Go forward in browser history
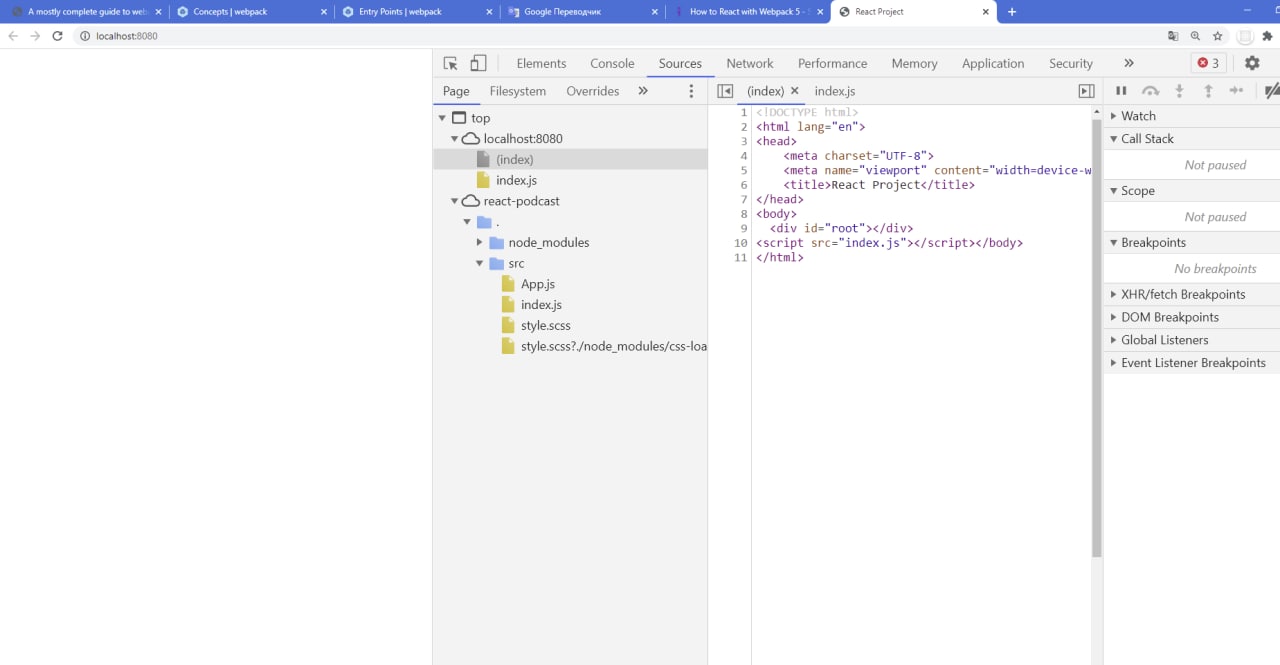This screenshot has width=1280, height=665. pos(35,36)
